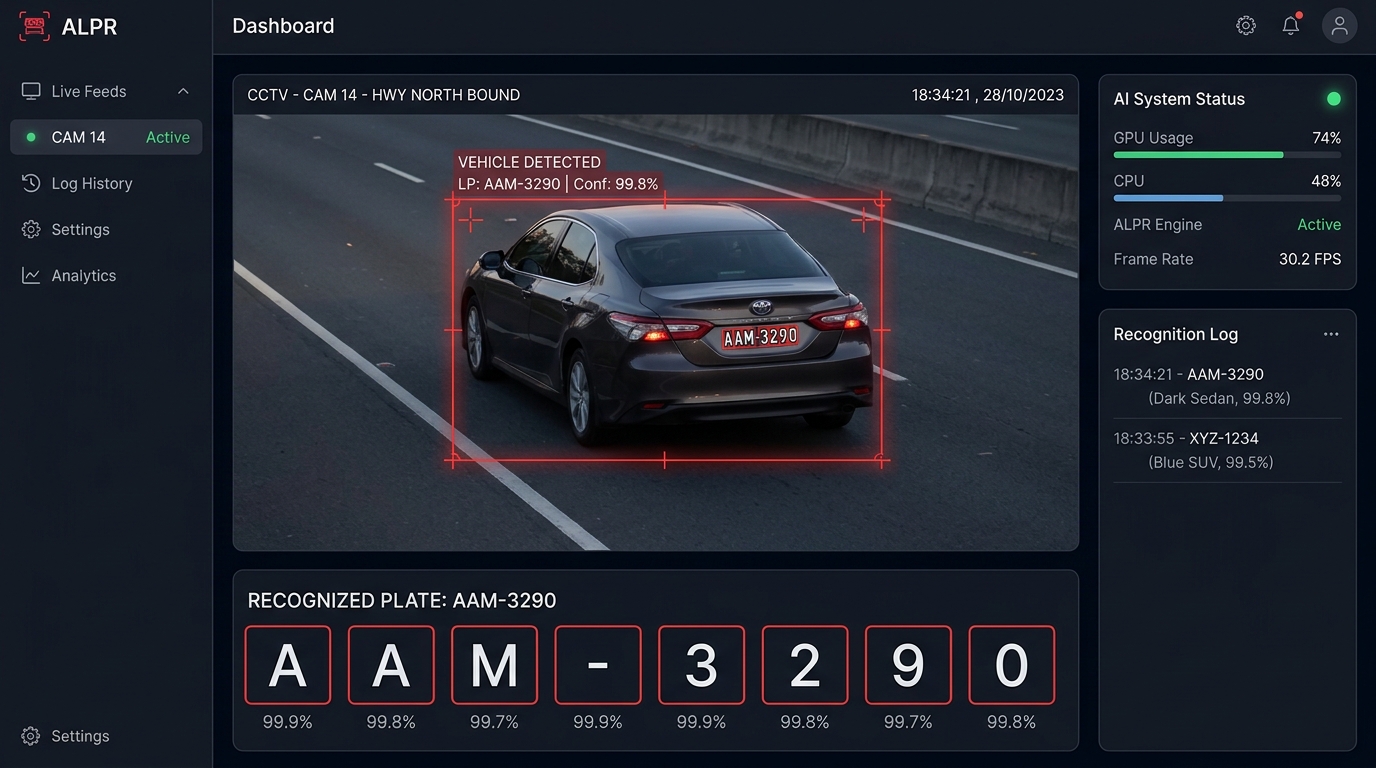1376x768 pixels.
Task: Click the CCTV - CAM 14 feed title
Action: click(x=384, y=95)
